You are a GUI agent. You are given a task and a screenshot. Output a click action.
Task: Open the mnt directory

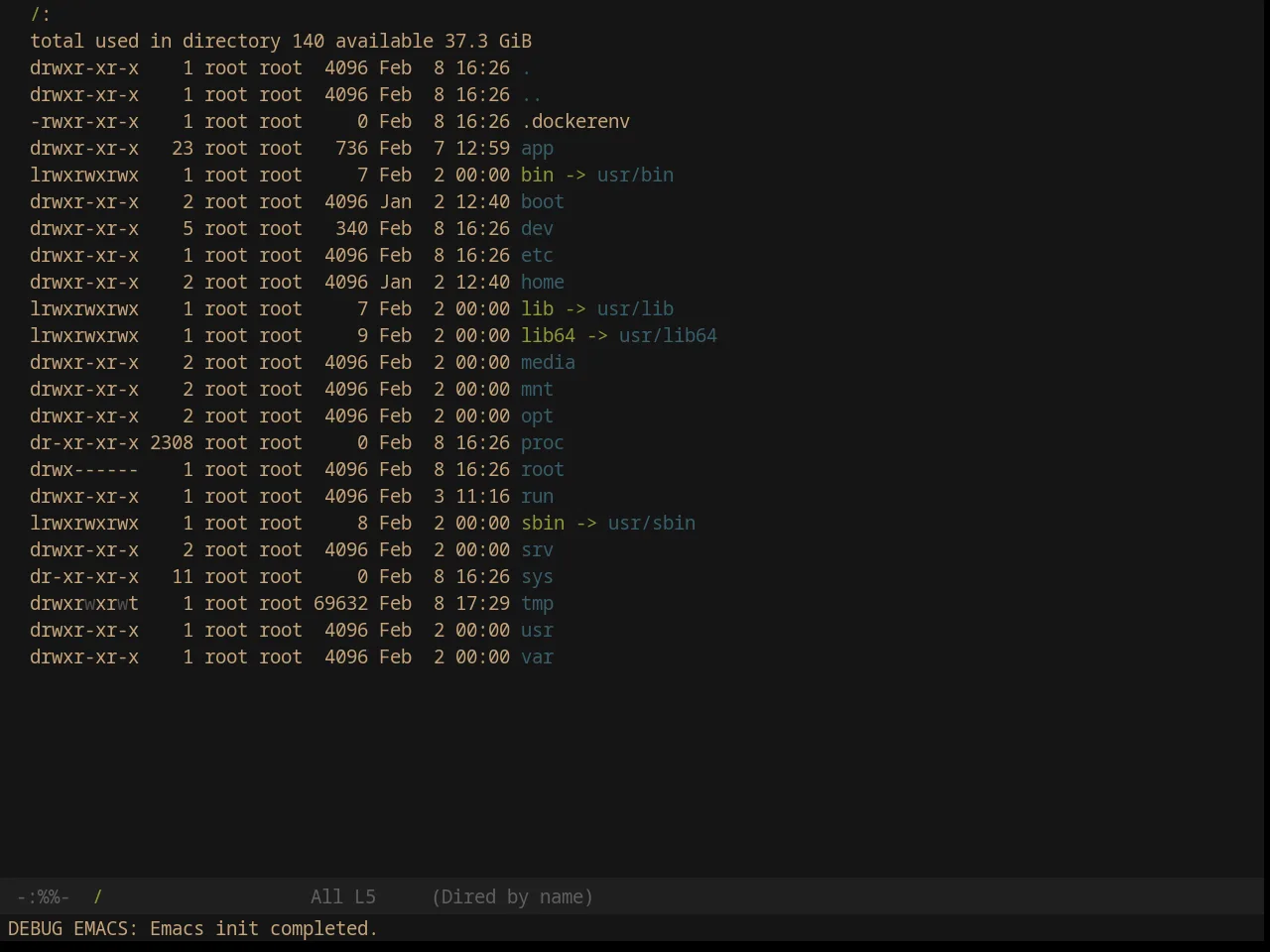(537, 390)
